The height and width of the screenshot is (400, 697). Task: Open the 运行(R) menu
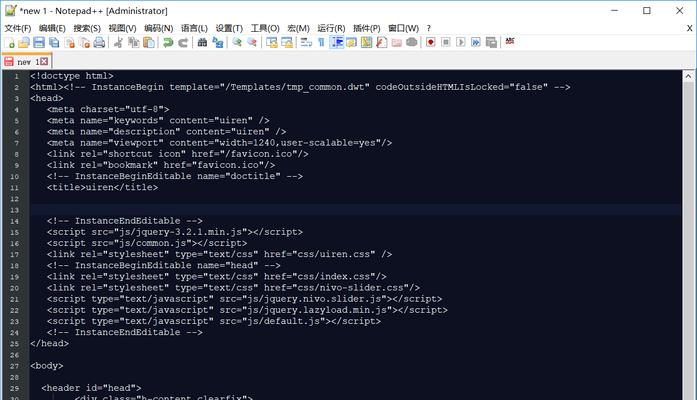[x=331, y=28]
